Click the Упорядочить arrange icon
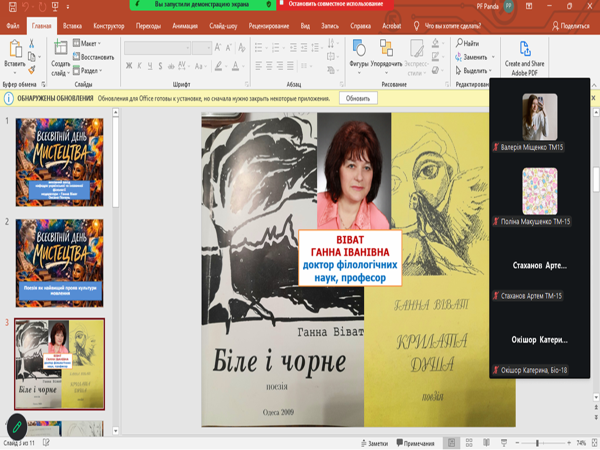 (386, 48)
